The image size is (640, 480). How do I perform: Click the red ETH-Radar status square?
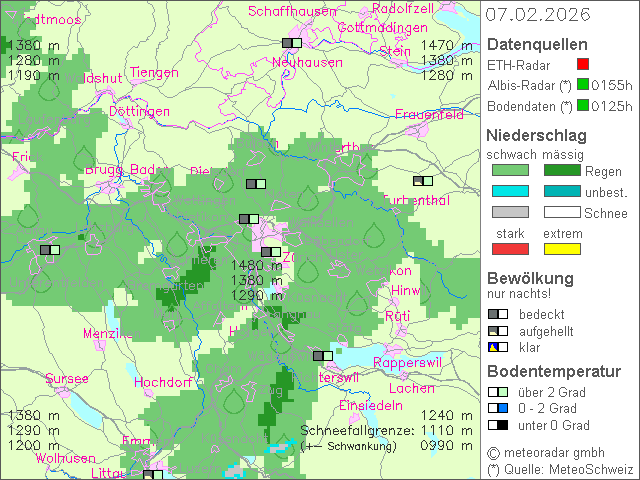tap(568, 65)
